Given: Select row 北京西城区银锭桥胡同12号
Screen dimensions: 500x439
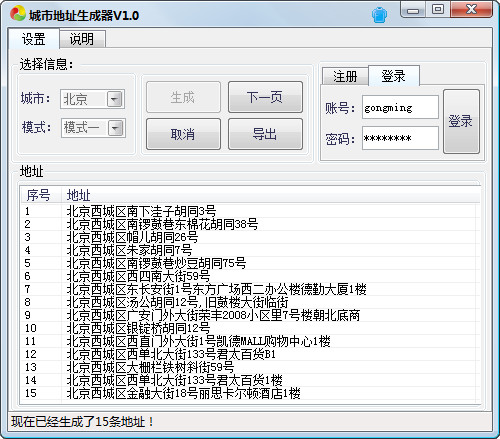Looking at the screenshot, I should click(x=250, y=328).
